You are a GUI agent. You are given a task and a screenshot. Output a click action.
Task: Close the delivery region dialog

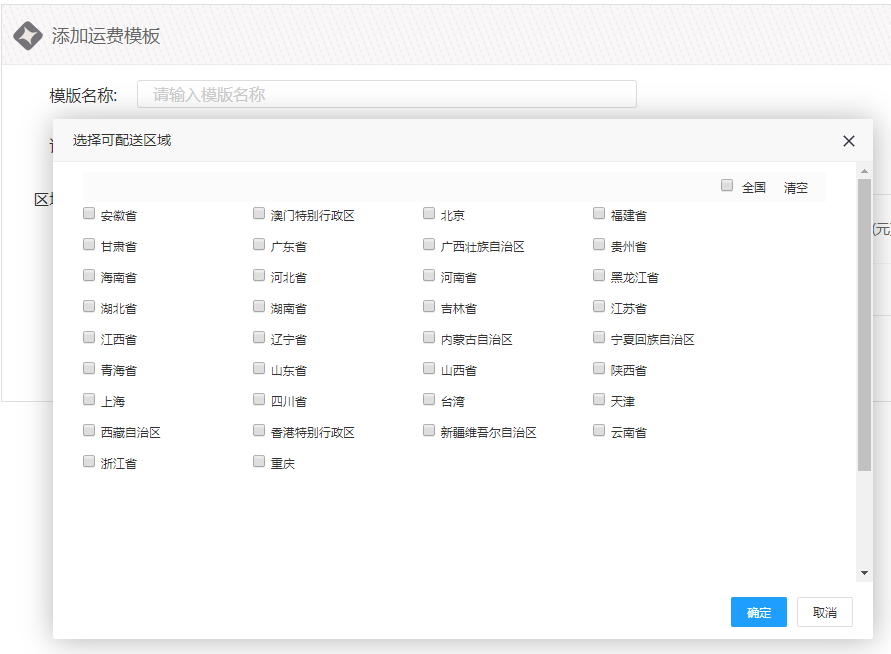click(849, 141)
